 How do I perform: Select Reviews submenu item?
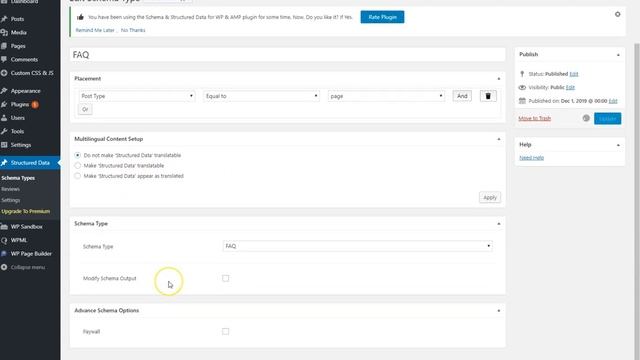(11, 189)
